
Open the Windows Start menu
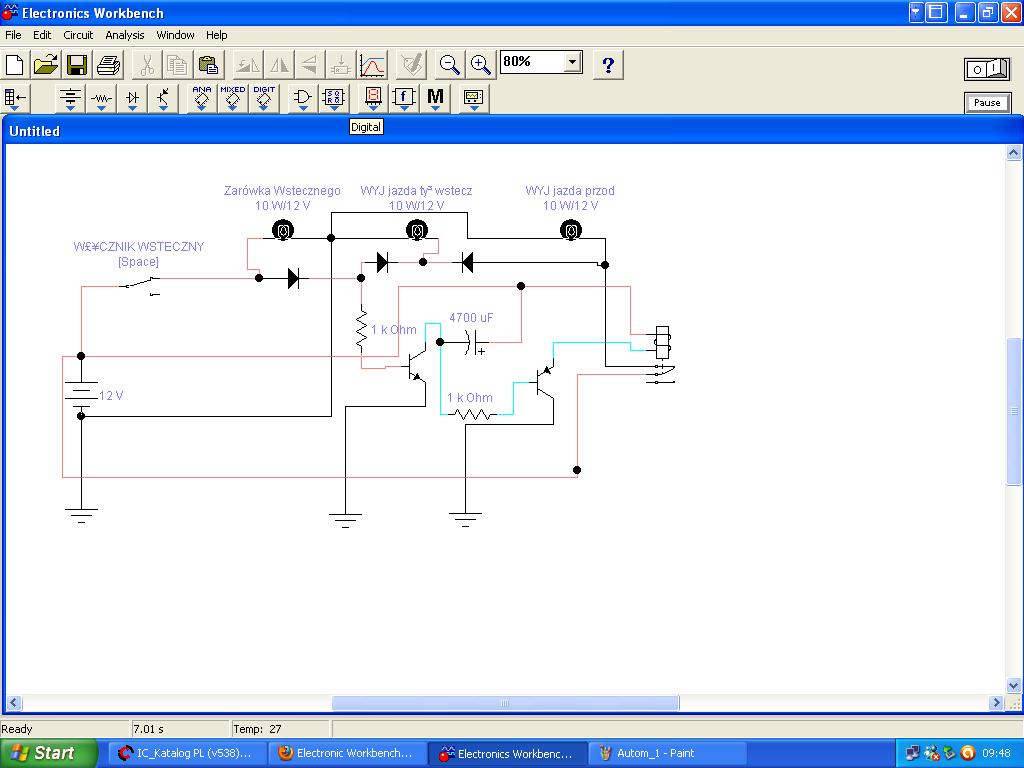tap(47, 753)
